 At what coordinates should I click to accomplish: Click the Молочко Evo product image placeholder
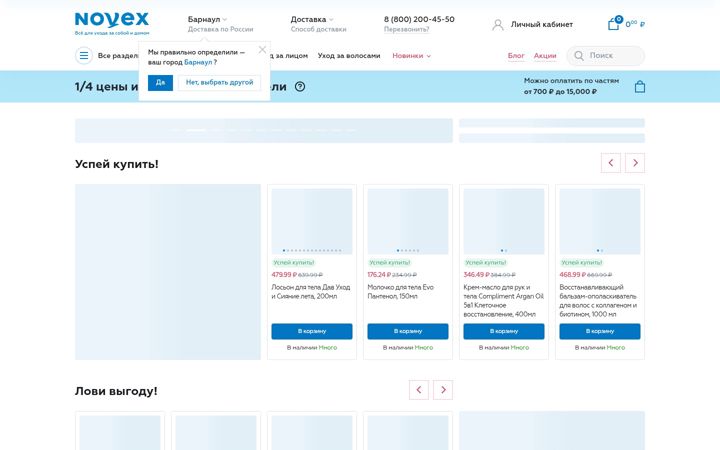pos(408,221)
